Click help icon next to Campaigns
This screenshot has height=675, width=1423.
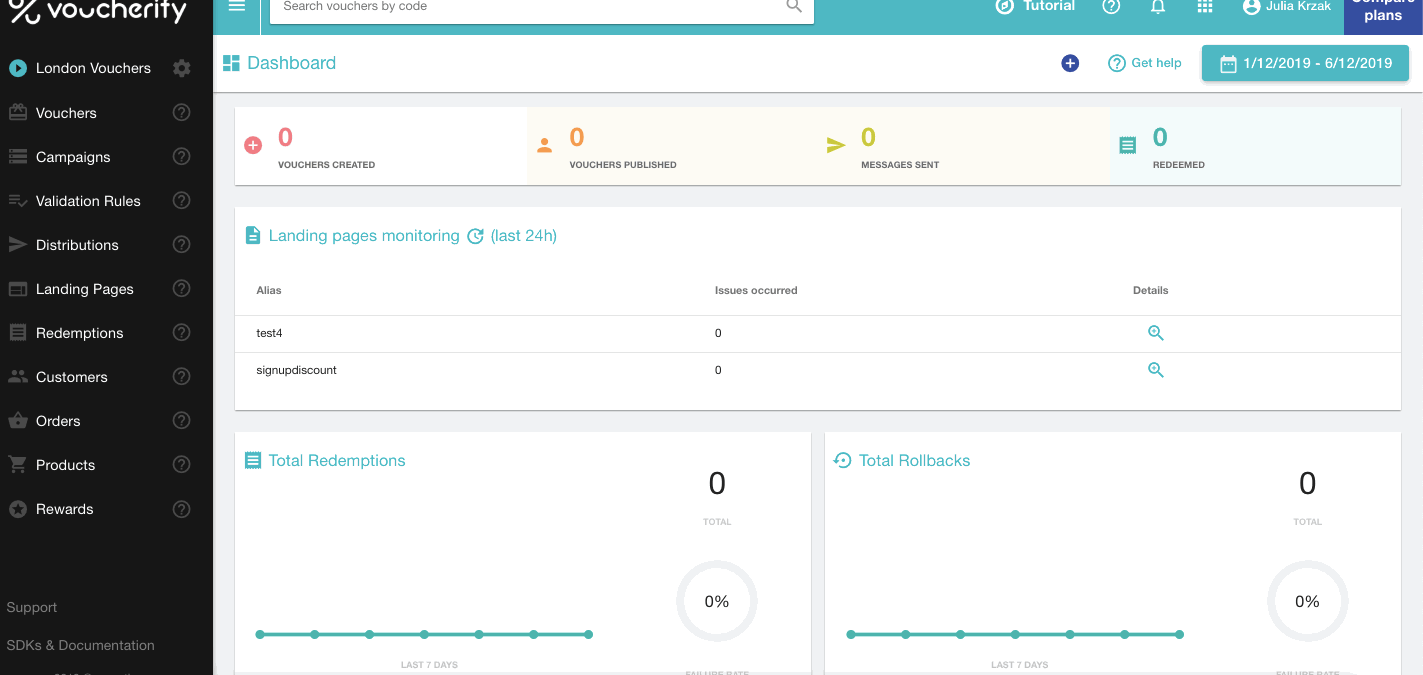(181, 156)
